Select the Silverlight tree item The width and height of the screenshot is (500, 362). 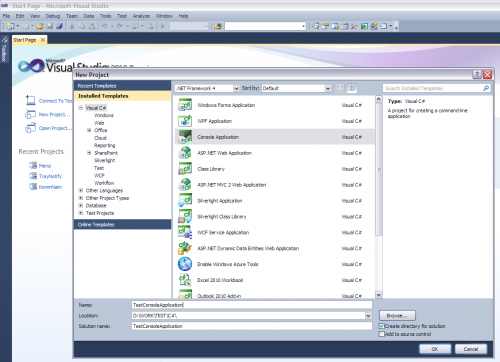pos(105,160)
